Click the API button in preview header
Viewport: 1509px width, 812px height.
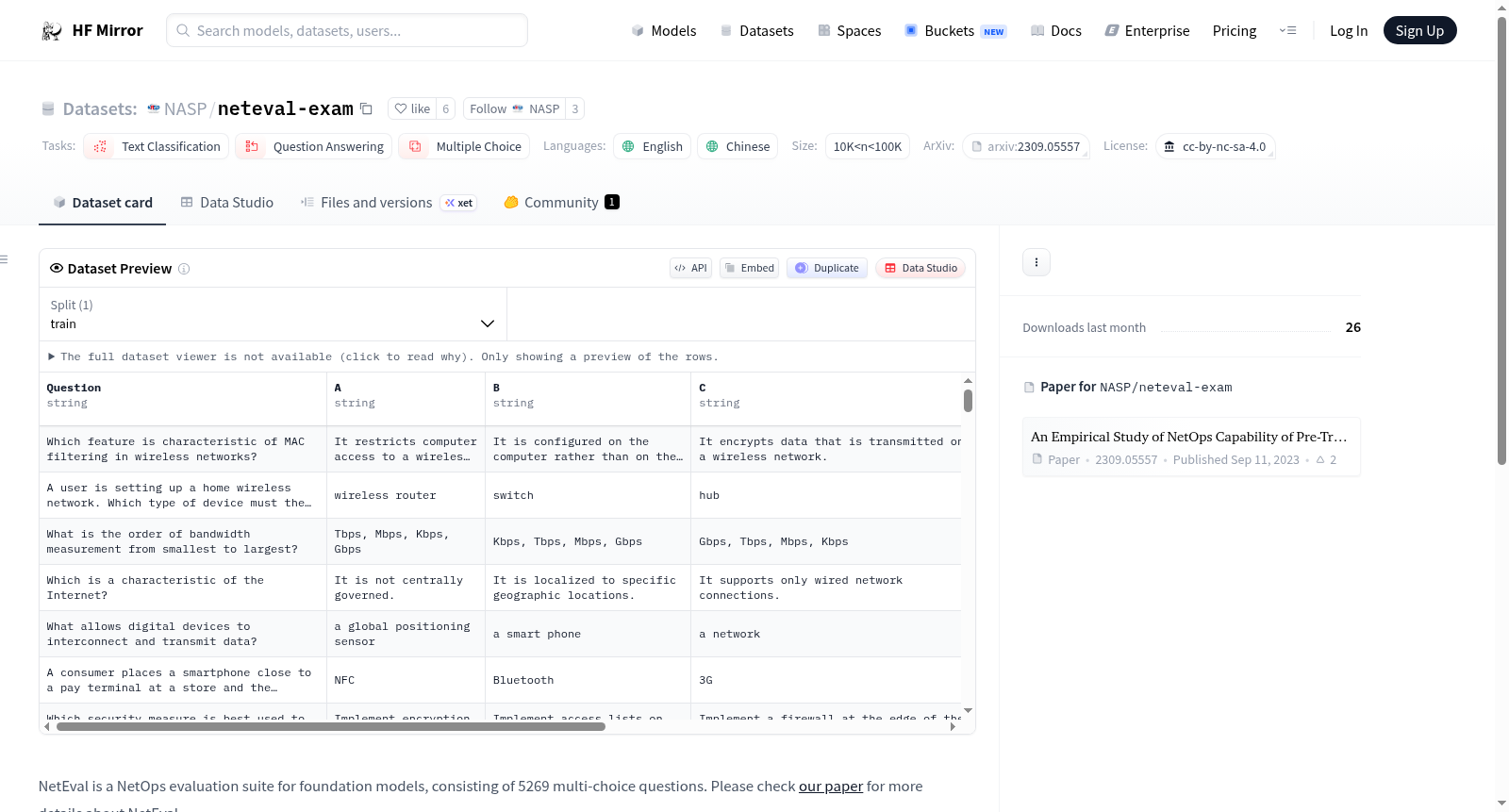(690, 269)
